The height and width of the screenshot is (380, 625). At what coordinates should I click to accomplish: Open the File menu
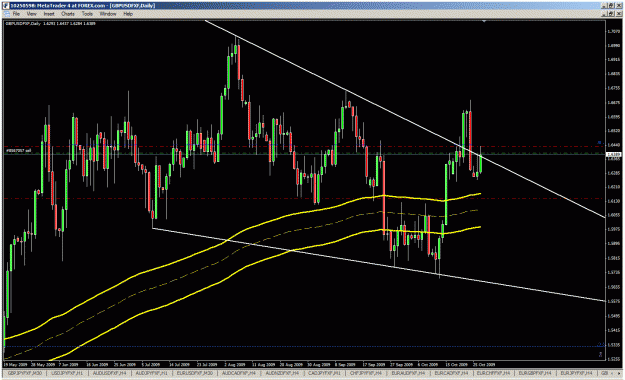(16, 14)
